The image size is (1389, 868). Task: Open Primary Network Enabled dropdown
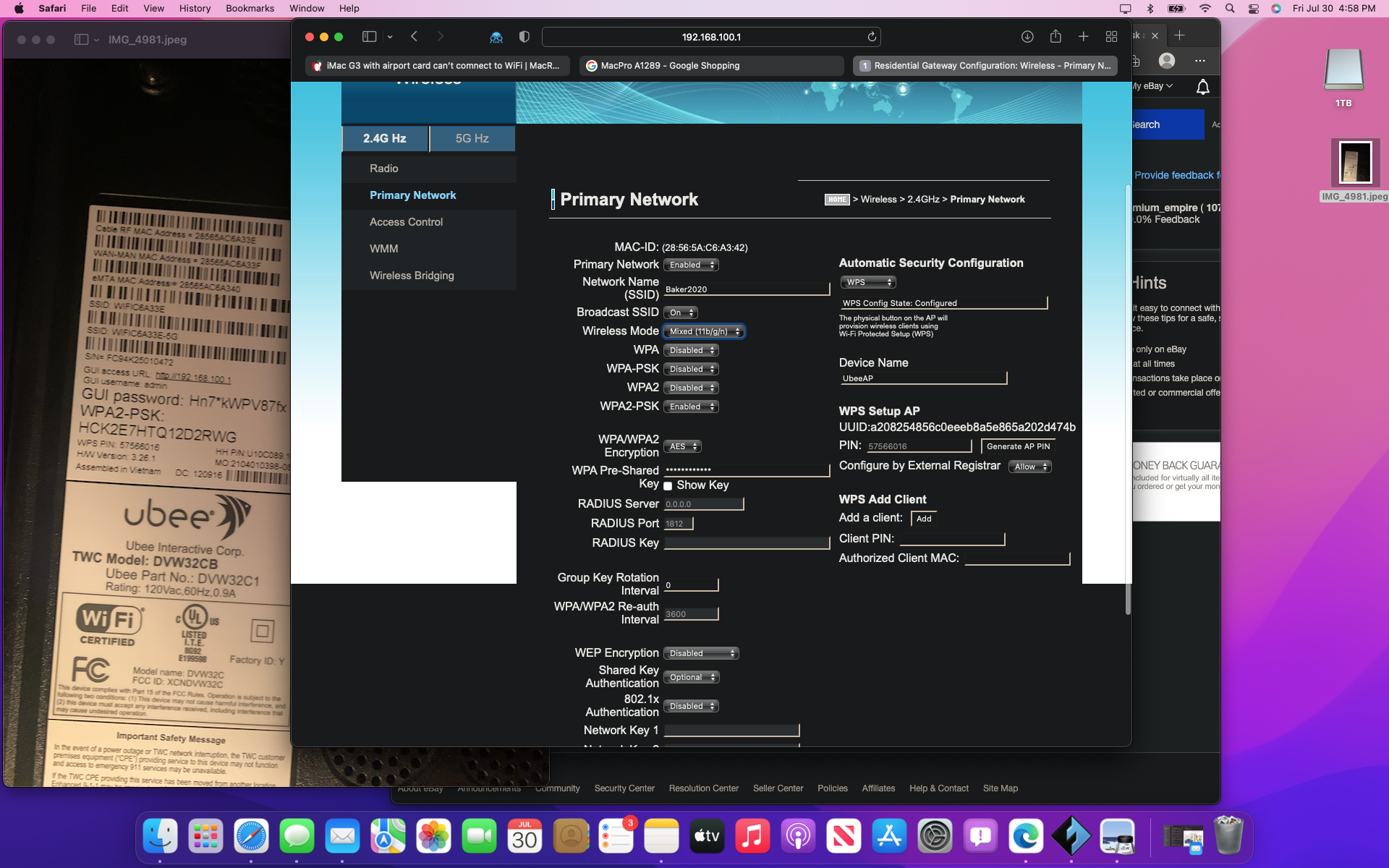coord(691,265)
